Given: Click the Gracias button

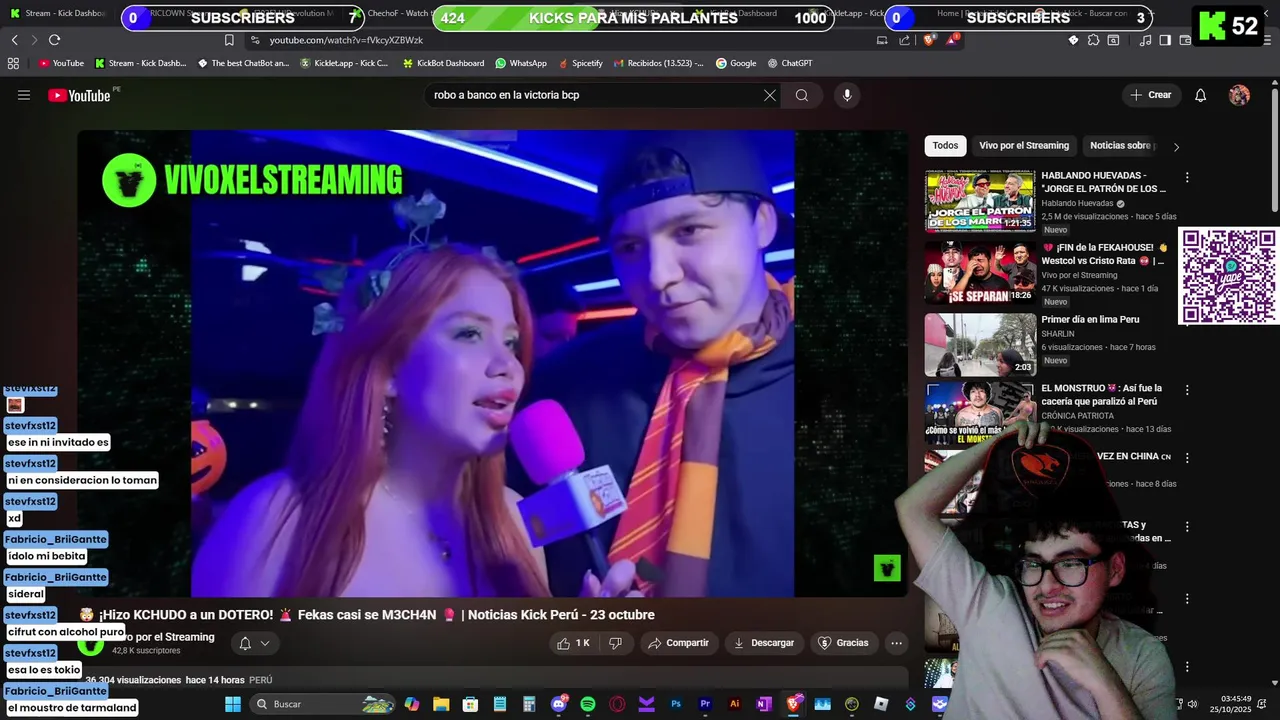Looking at the screenshot, I should pyautogui.click(x=843, y=643).
